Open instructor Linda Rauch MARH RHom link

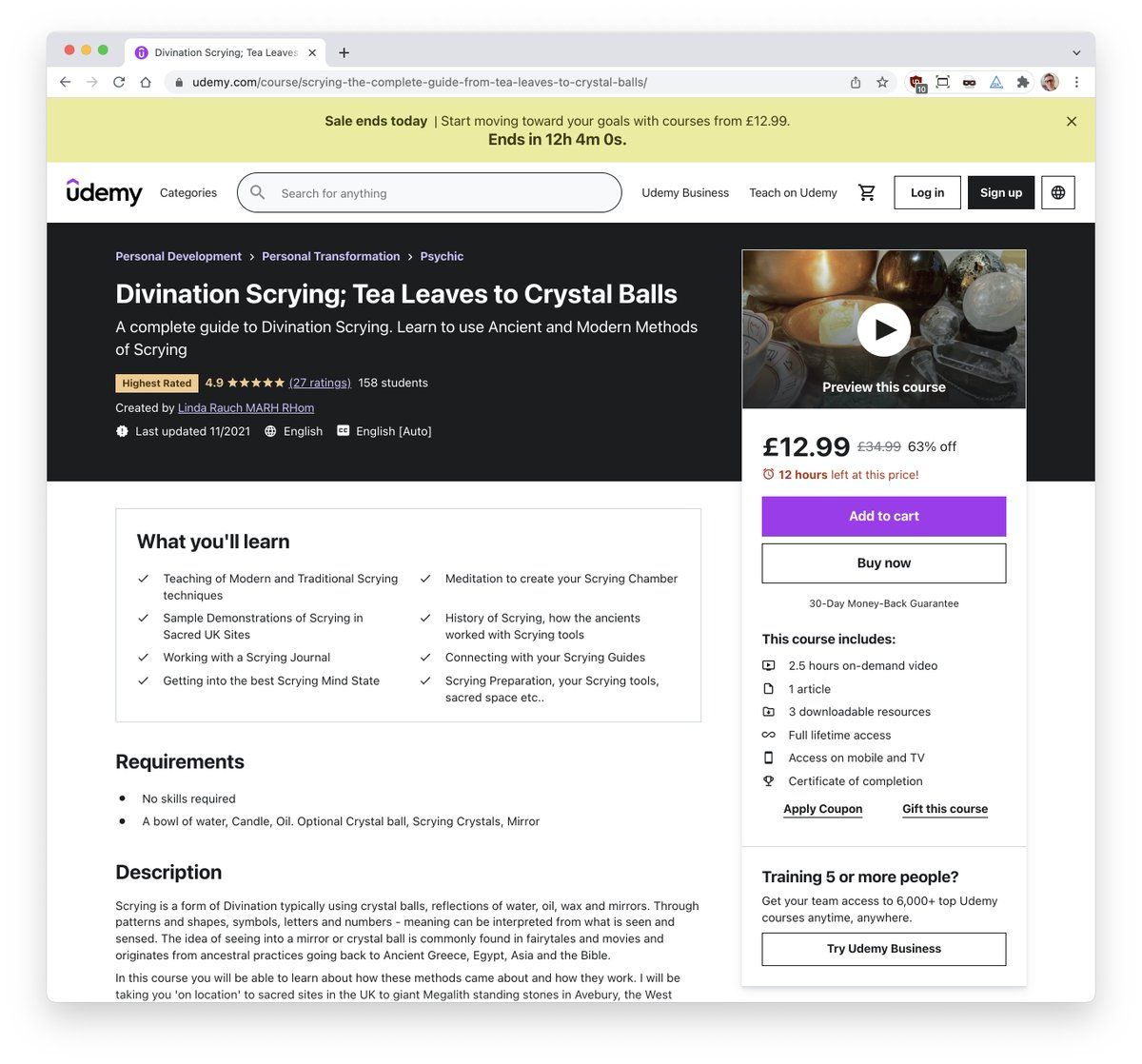click(246, 407)
